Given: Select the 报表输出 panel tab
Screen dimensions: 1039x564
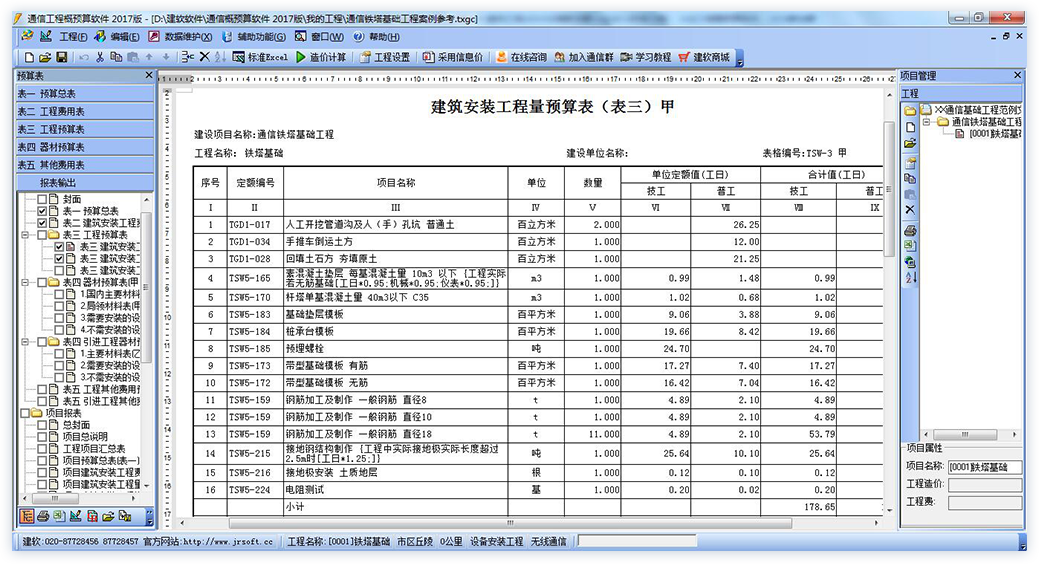Looking at the screenshot, I should pyautogui.click(x=85, y=183).
